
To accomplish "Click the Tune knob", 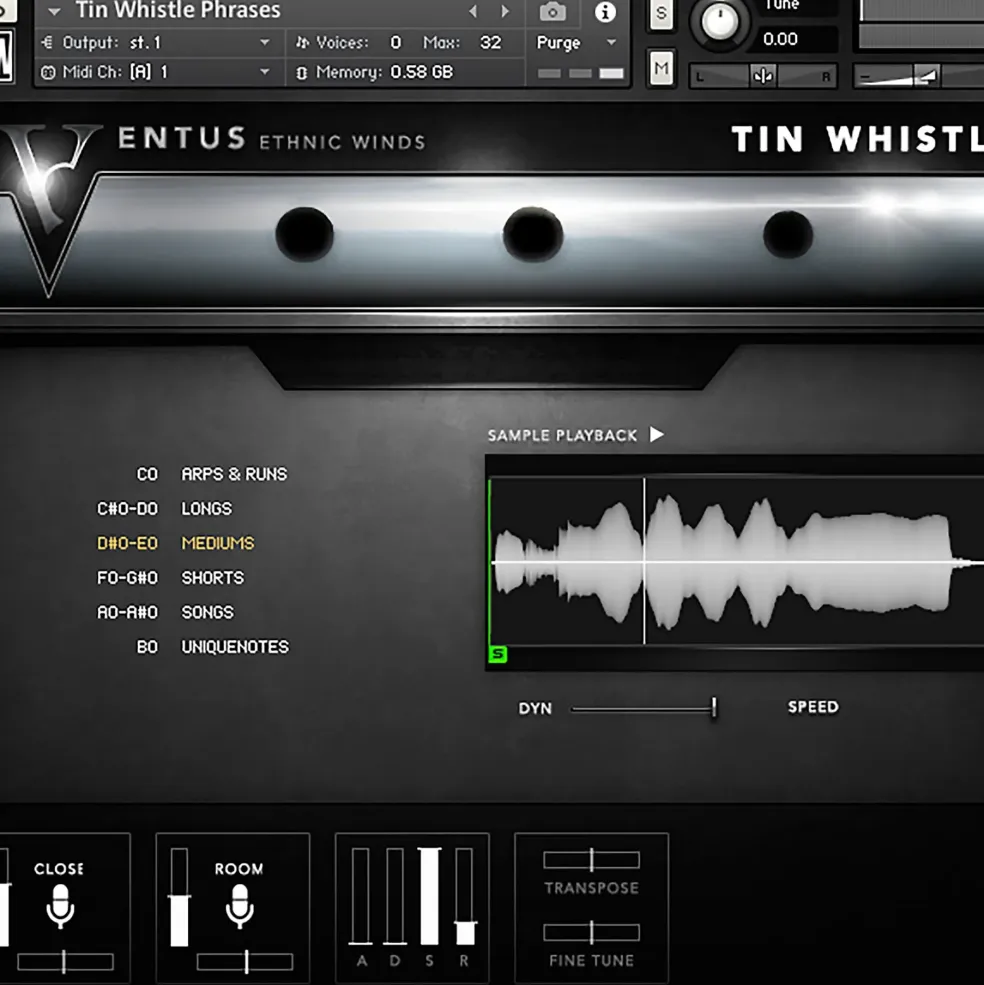I will pos(720,20).
